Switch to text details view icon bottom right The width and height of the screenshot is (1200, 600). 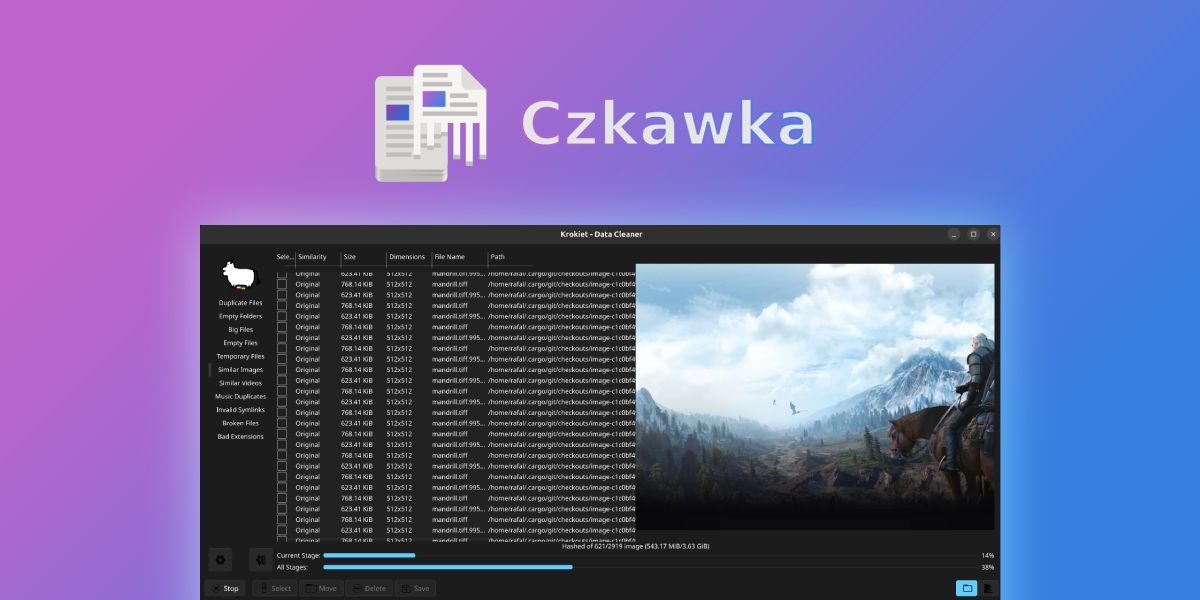click(x=988, y=588)
